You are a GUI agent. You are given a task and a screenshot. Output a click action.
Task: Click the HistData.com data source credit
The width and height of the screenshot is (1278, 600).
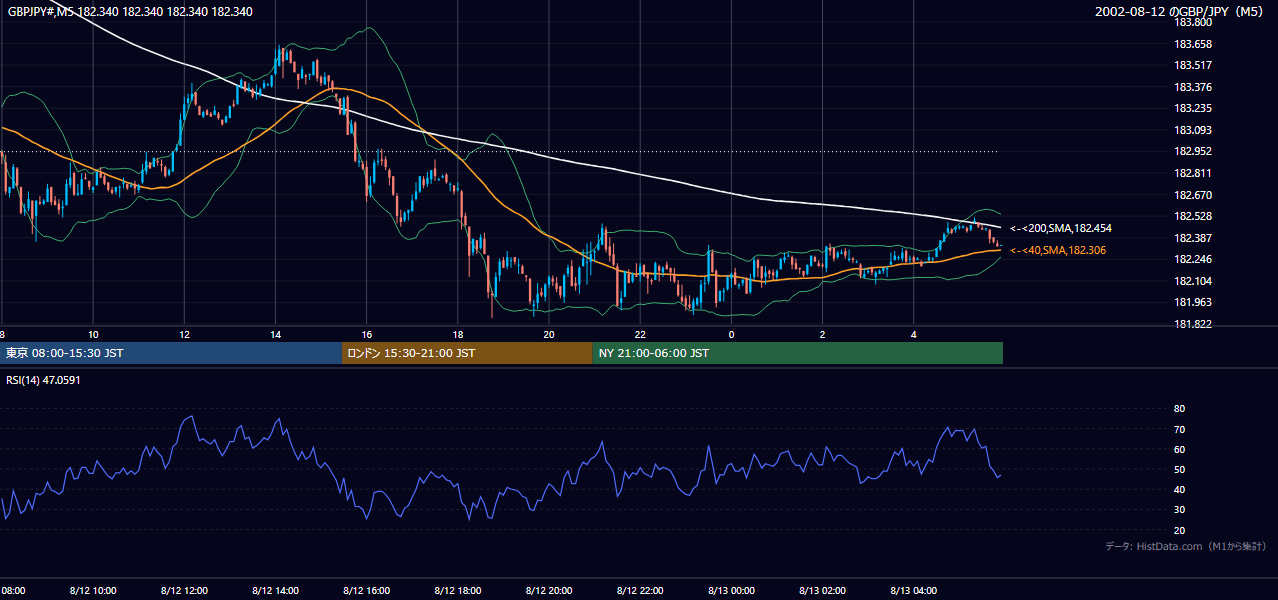pos(1186,546)
